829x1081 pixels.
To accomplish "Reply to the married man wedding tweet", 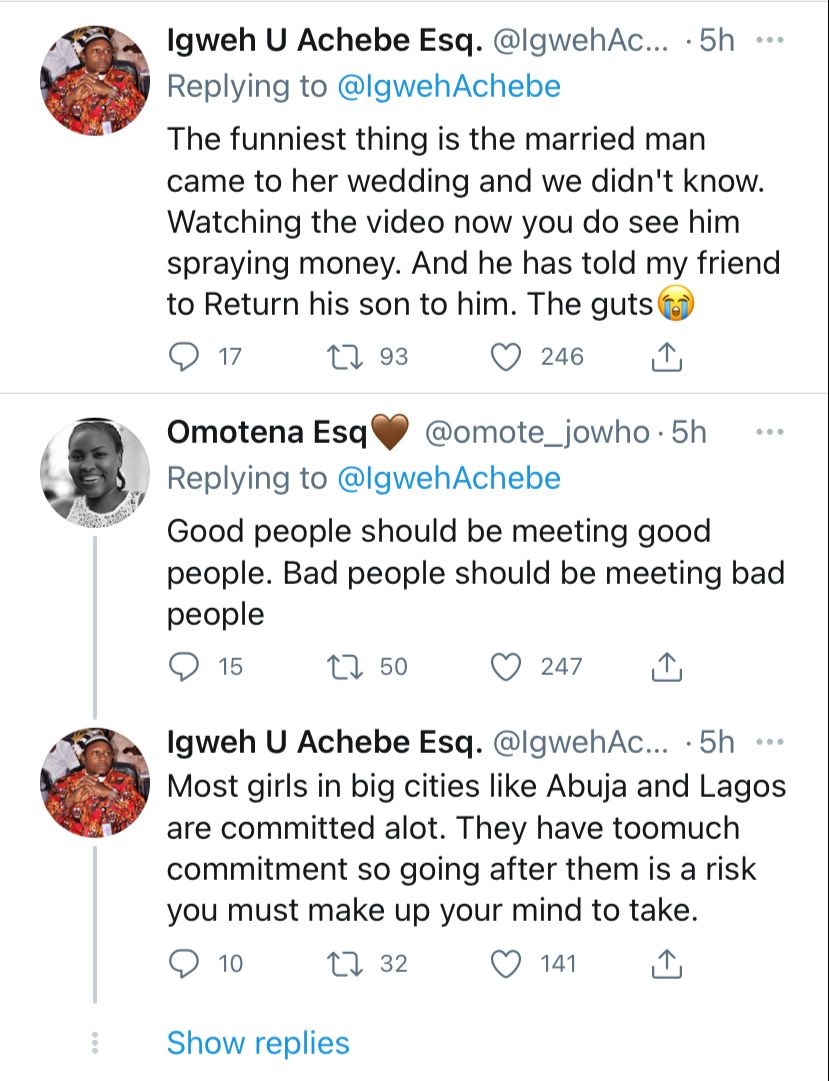I will (x=181, y=356).
